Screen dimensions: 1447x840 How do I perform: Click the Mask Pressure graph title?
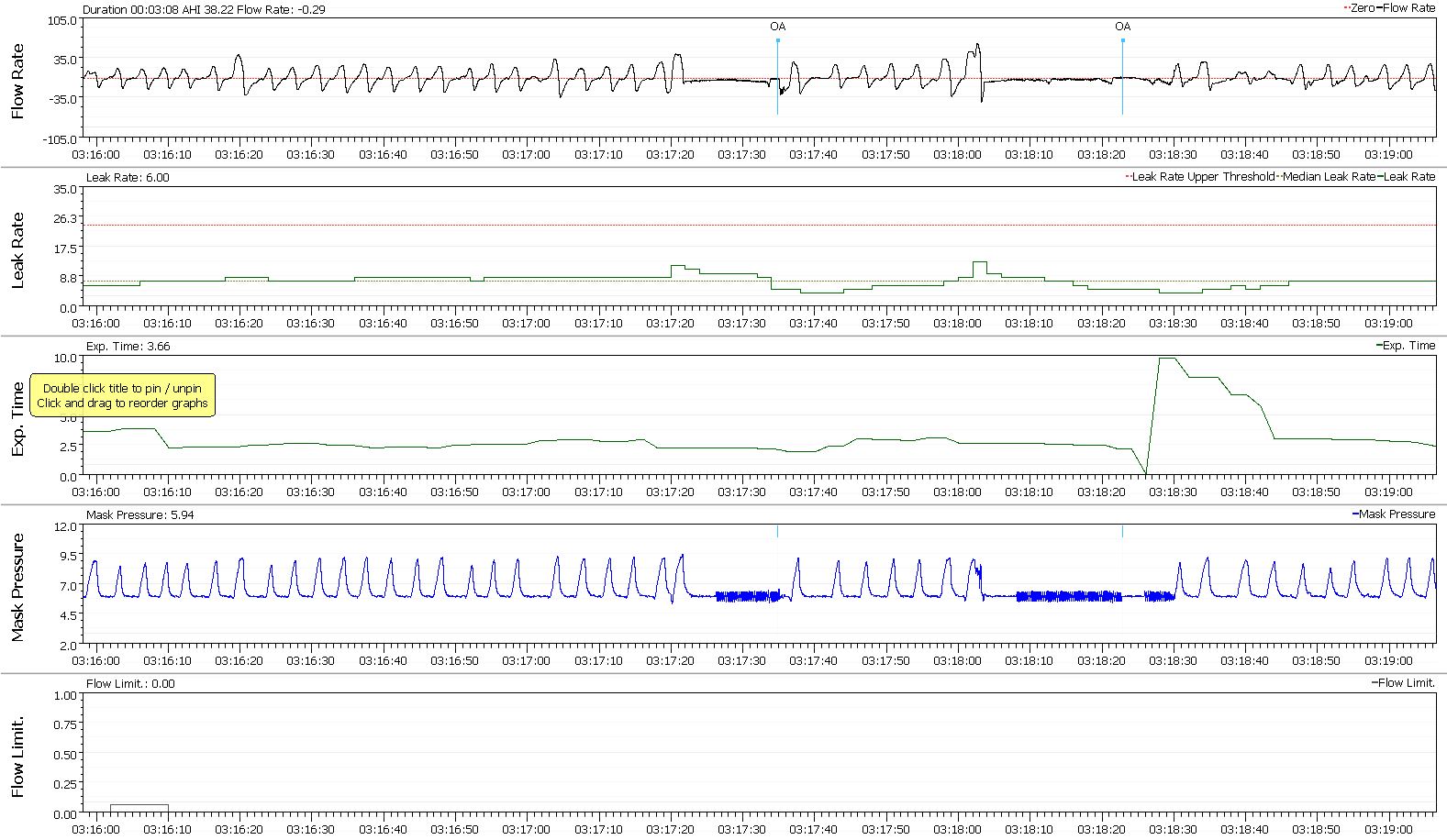point(17,587)
